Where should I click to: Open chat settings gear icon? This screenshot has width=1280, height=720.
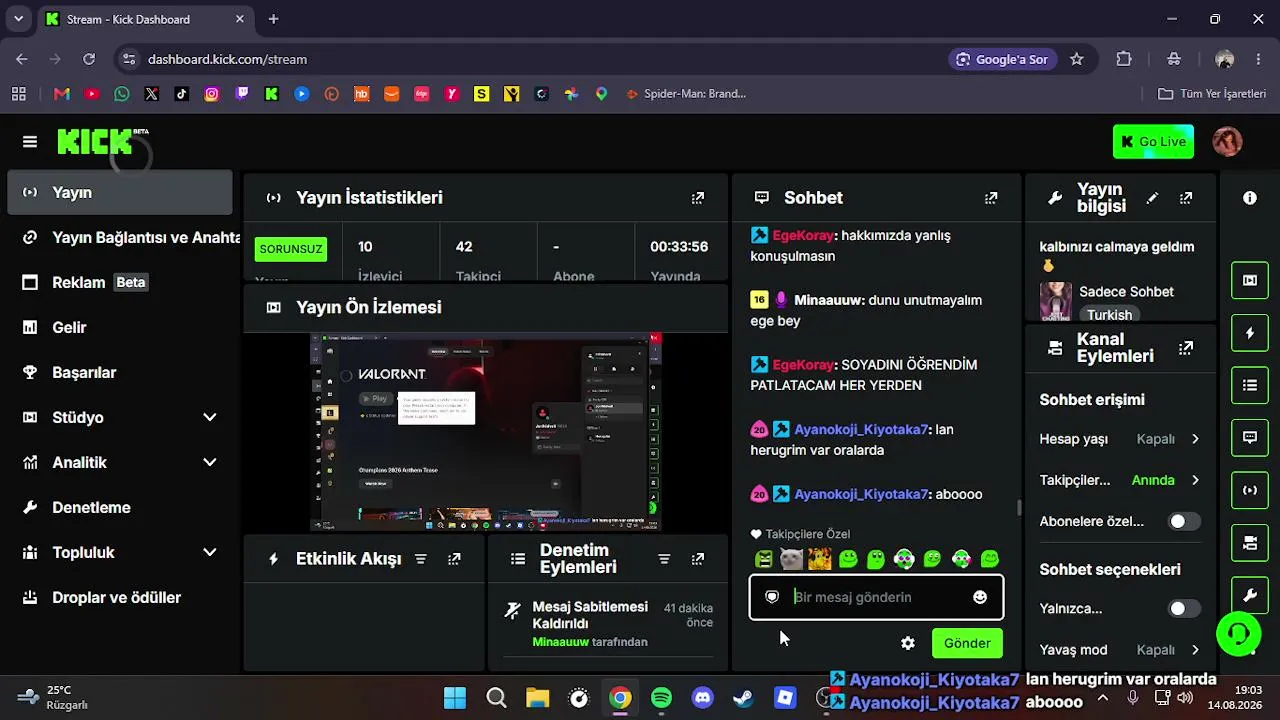(908, 643)
